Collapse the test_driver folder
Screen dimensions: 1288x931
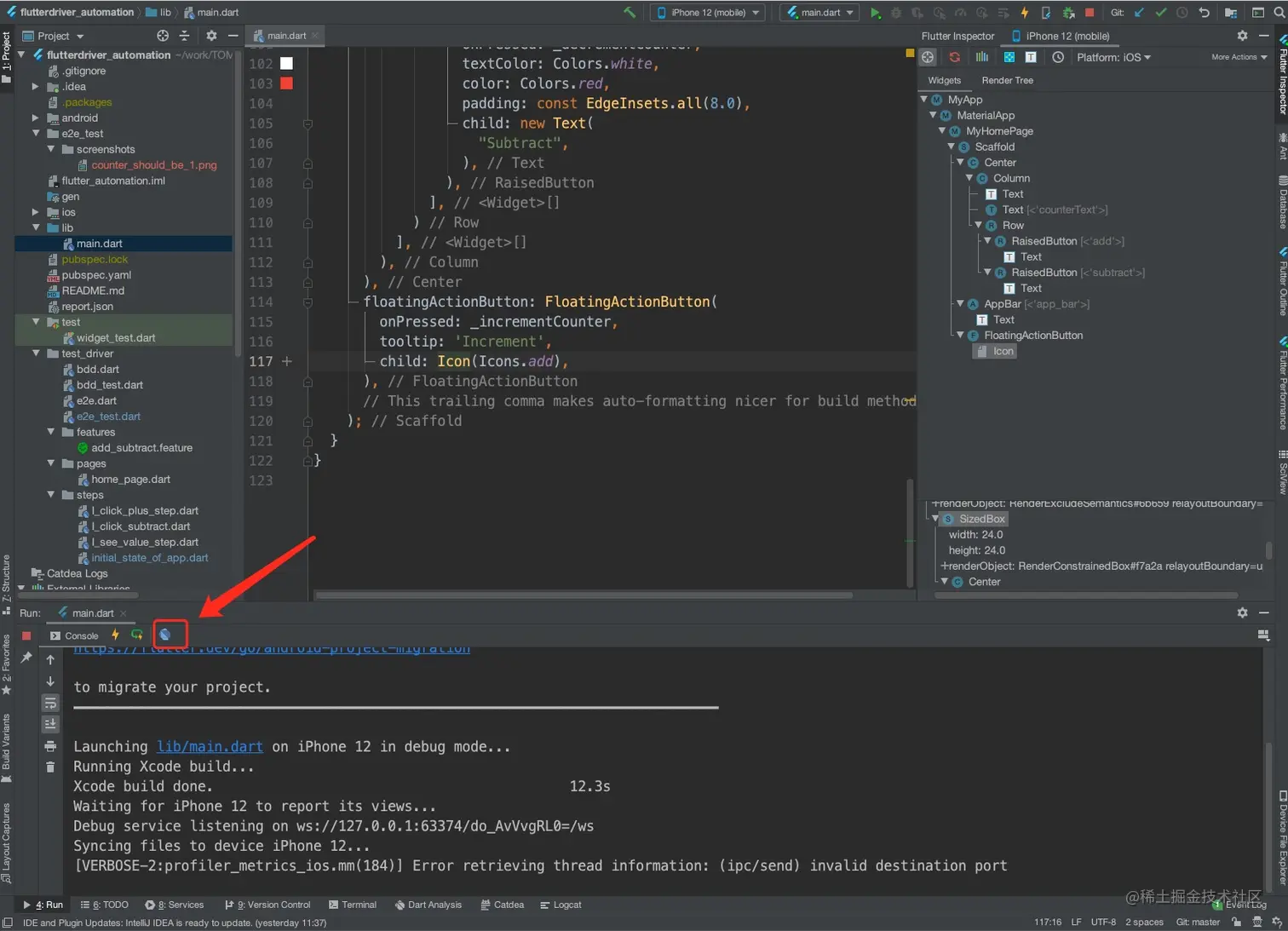36,353
